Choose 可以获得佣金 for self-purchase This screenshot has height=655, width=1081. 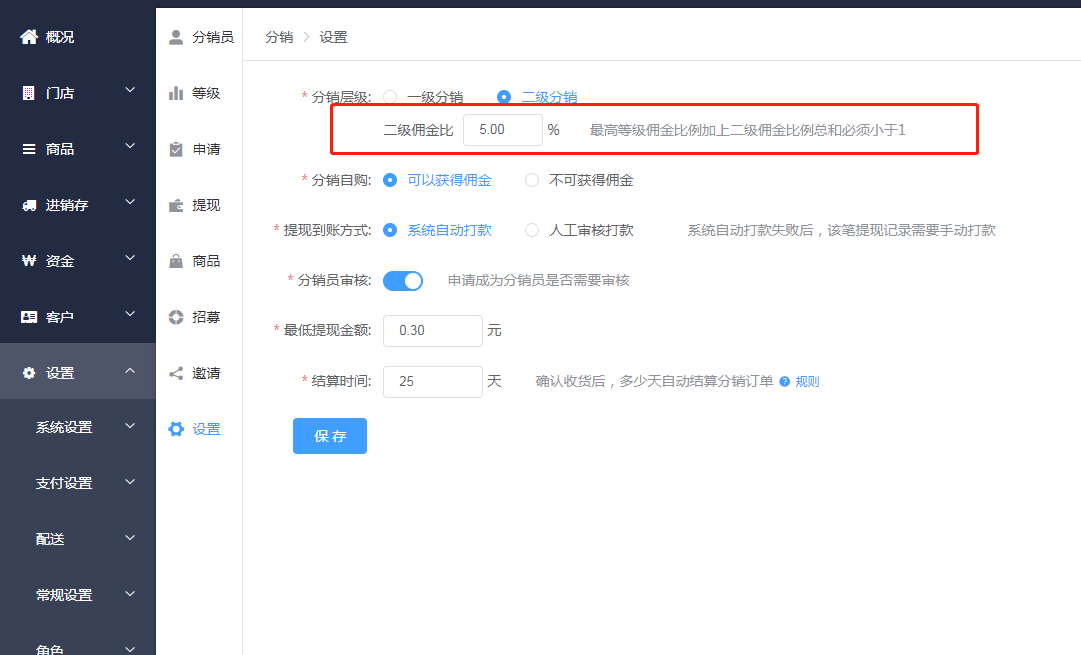(x=390, y=180)
